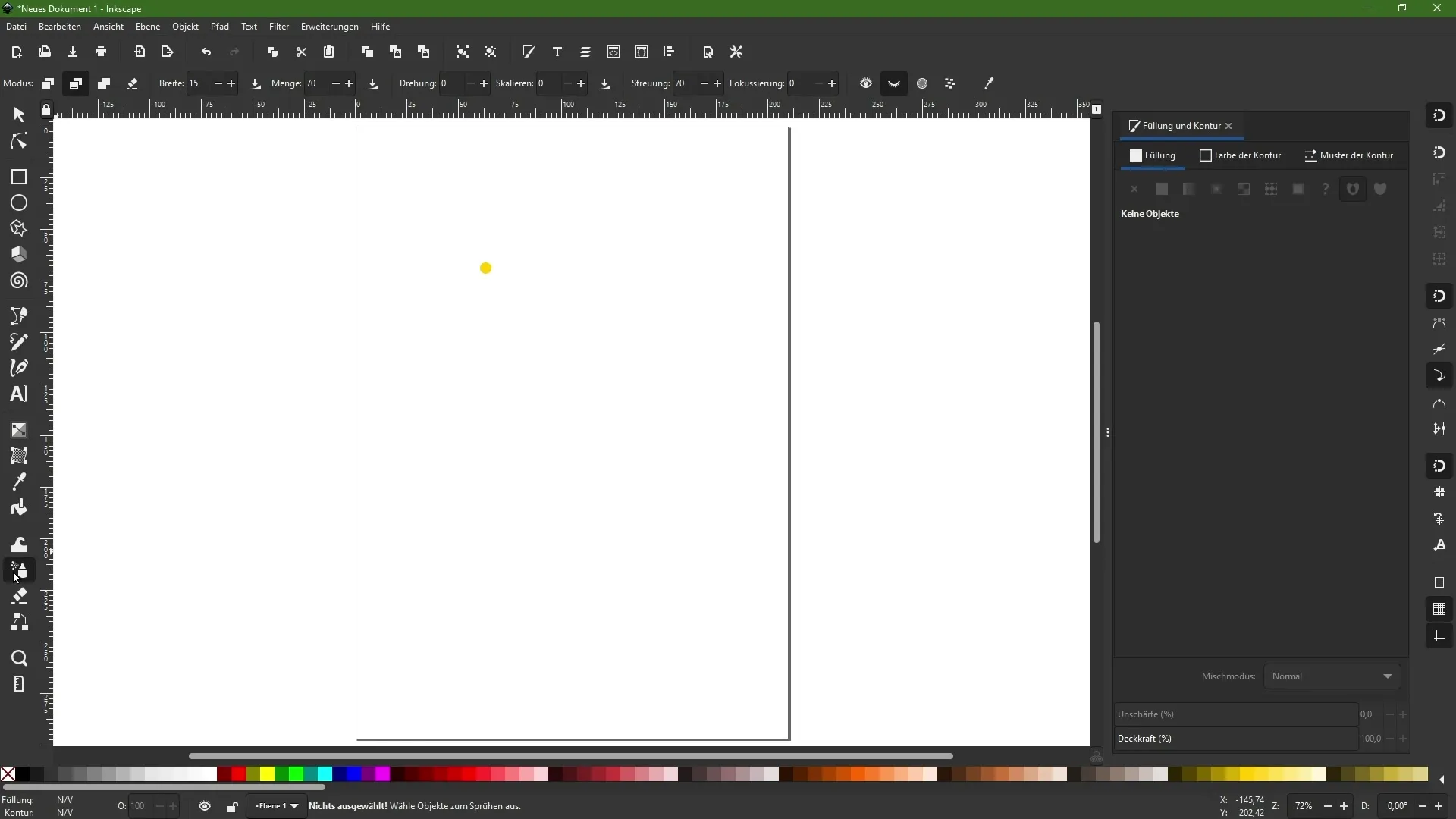
Task: Expand Muster der Kontur tab
Action: [1349, 155]
